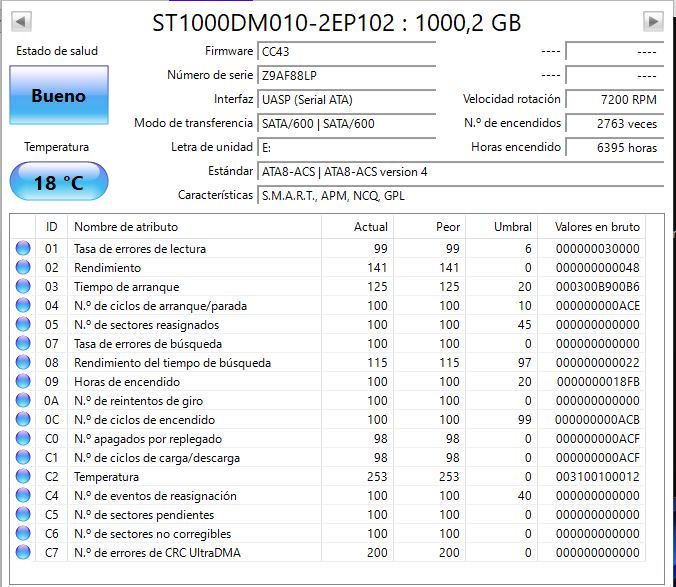The height and width of the screenshot is (587, 676).
Task: Select row text 'N.º de ciclos de encendido'
Action: (x=144, y=420)
